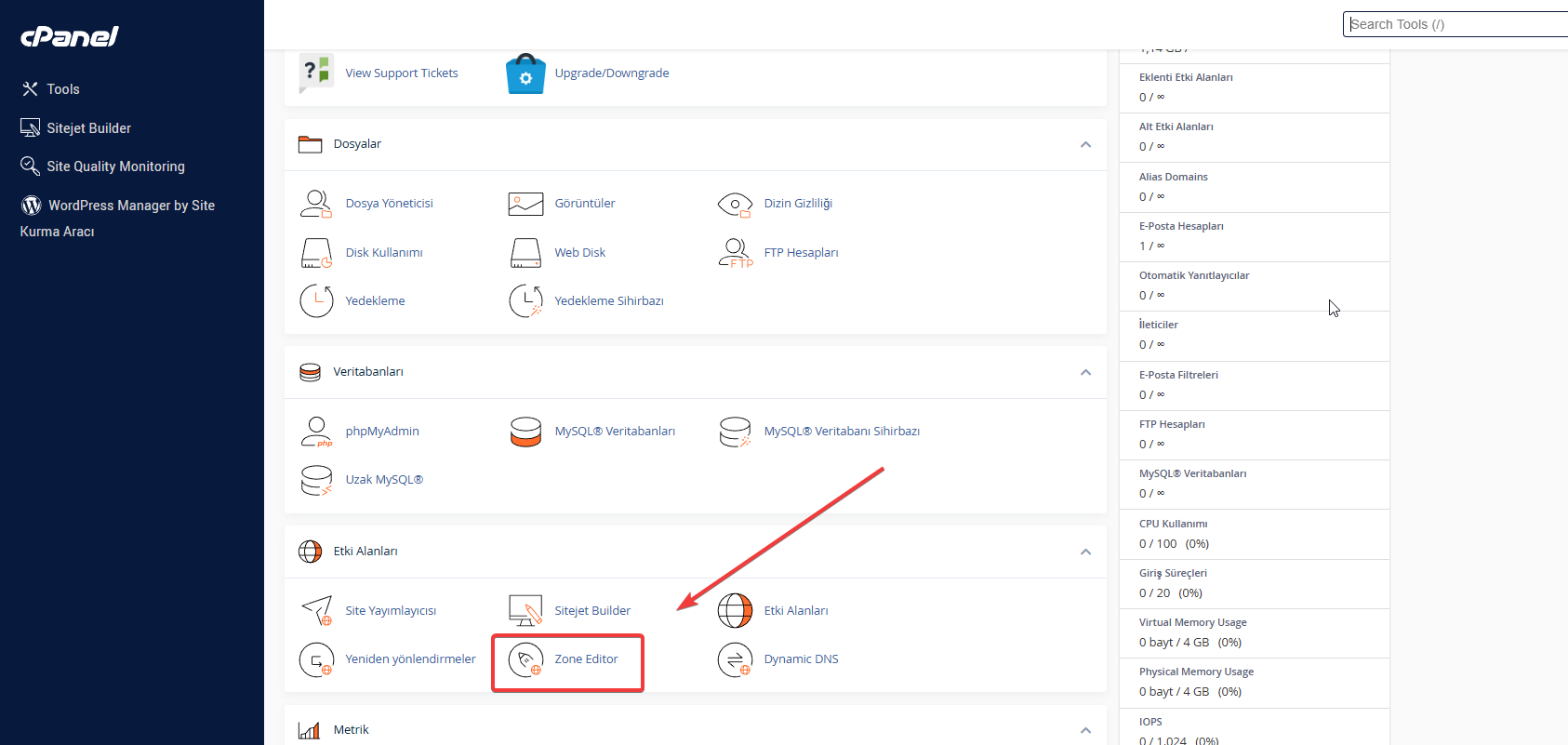Open the Yedekleme Sihirbazı link
This screenshot has height=745, width=1568.
click(x=609, y=300)
